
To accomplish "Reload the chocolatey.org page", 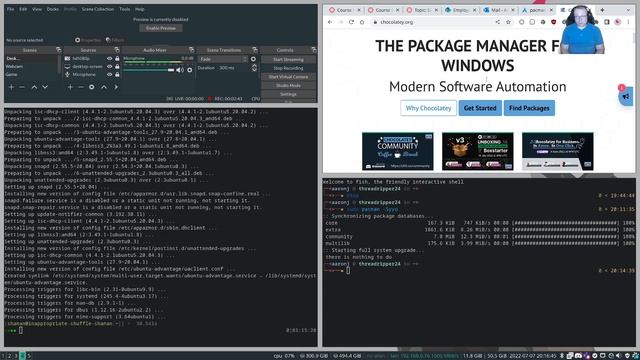I will coord(351,22).
